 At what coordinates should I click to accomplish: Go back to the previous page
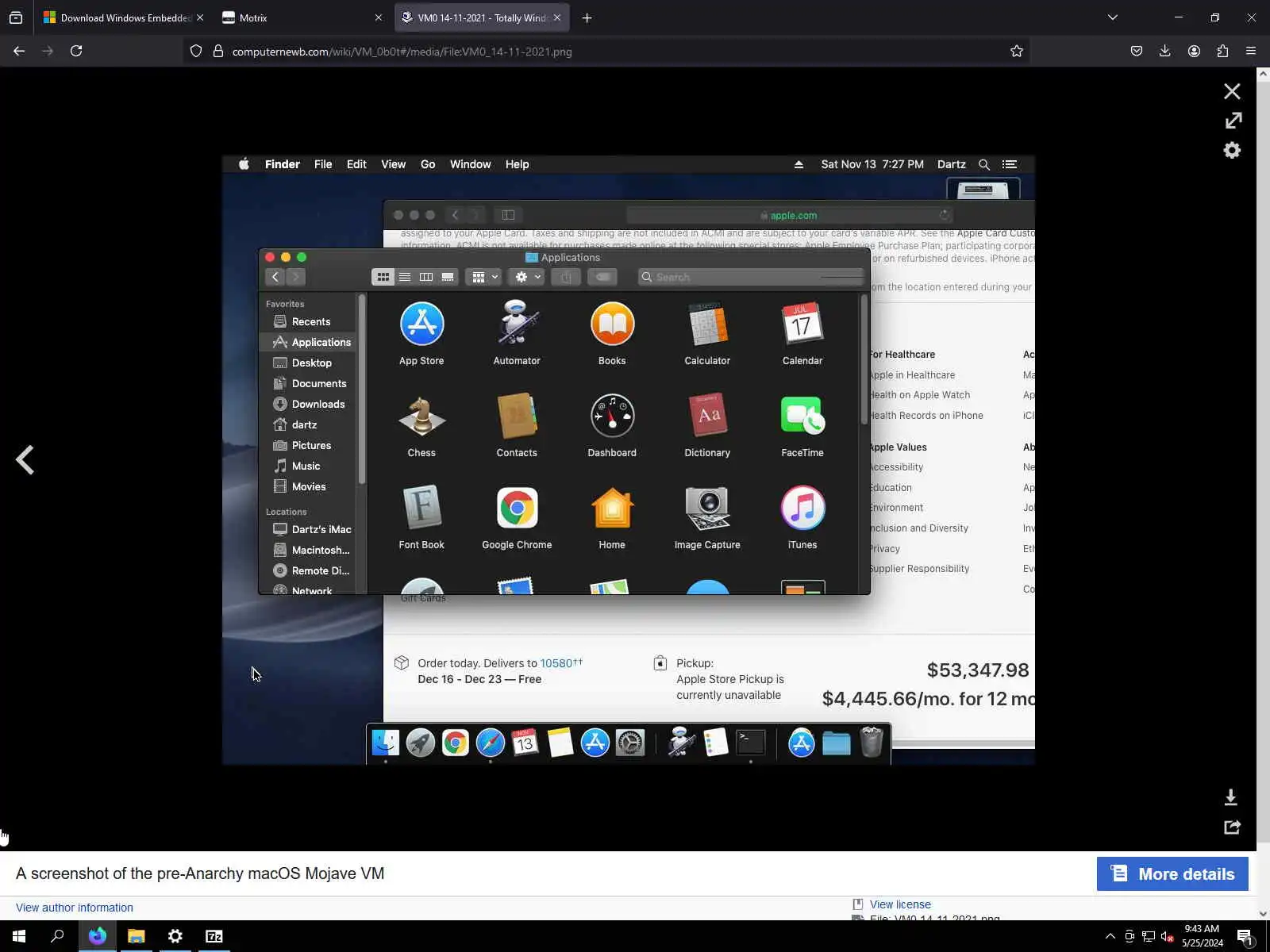coord(19,51)
